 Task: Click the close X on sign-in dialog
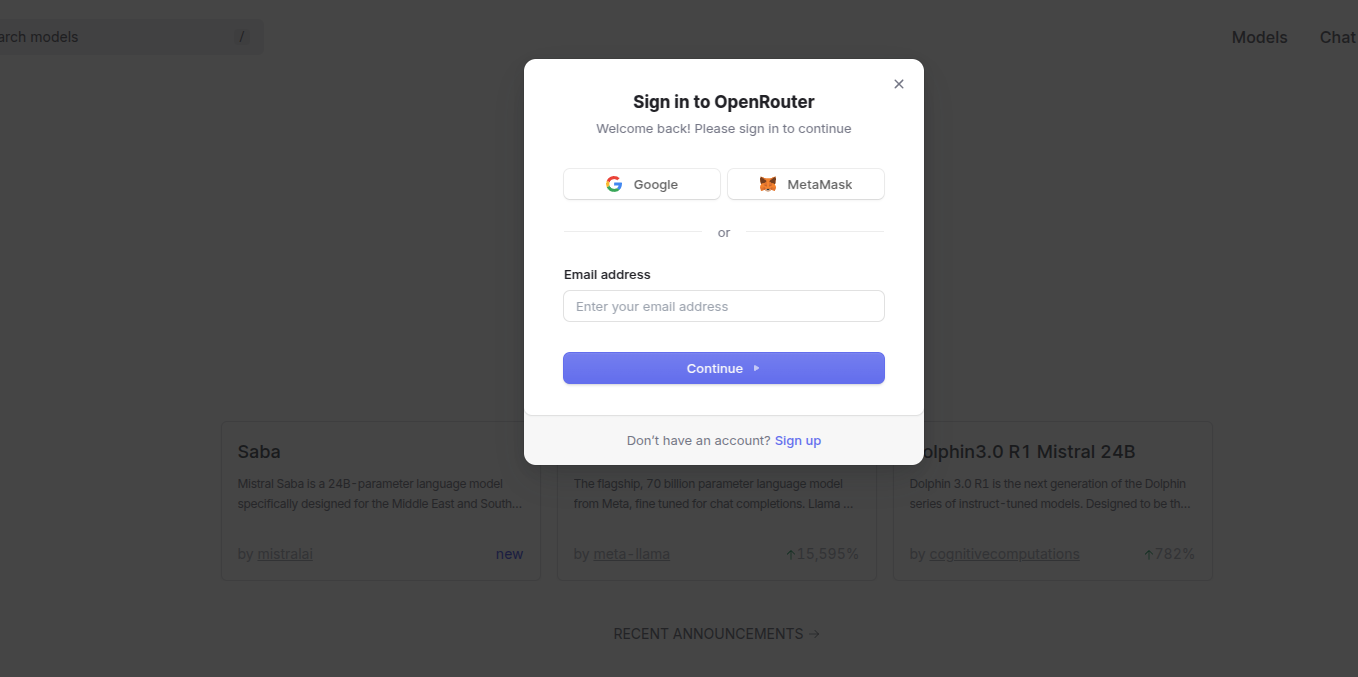[898, 84]
